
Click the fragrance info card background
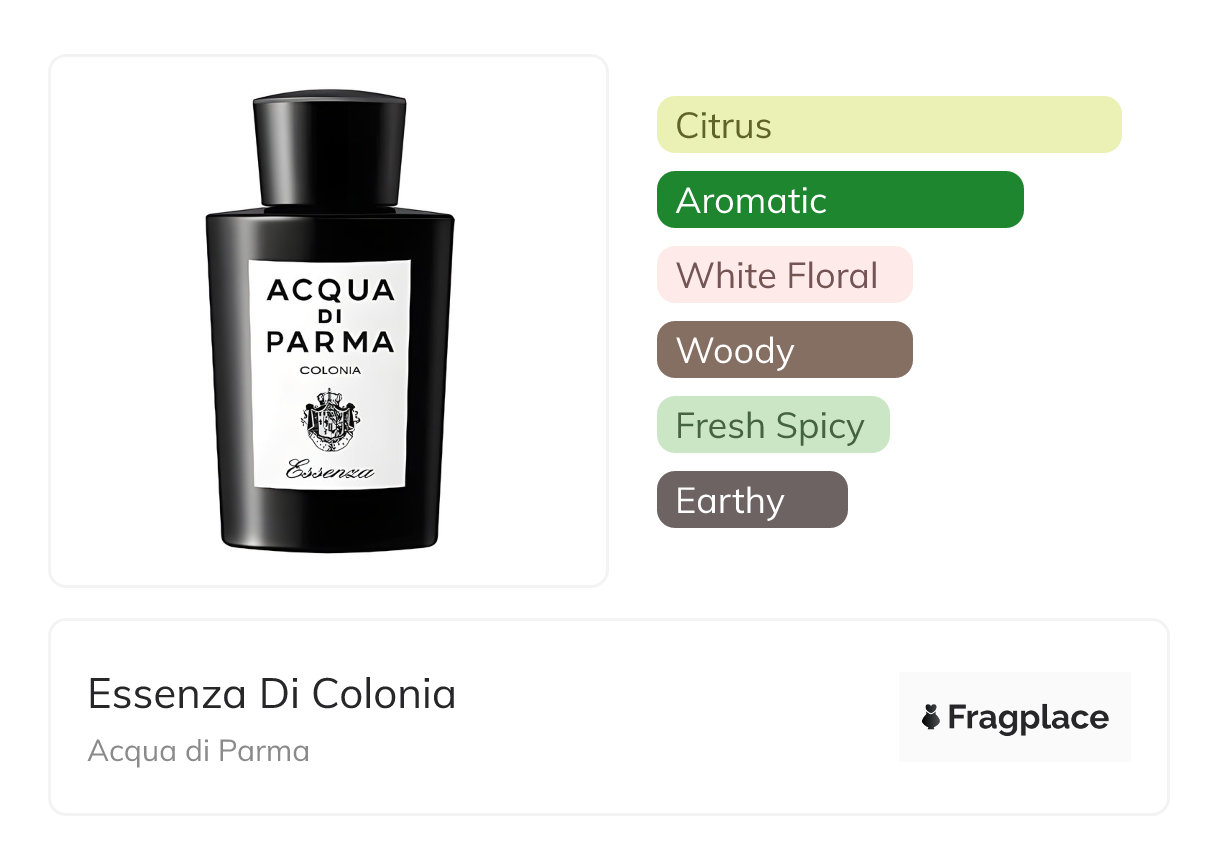(x=609, y=717)
